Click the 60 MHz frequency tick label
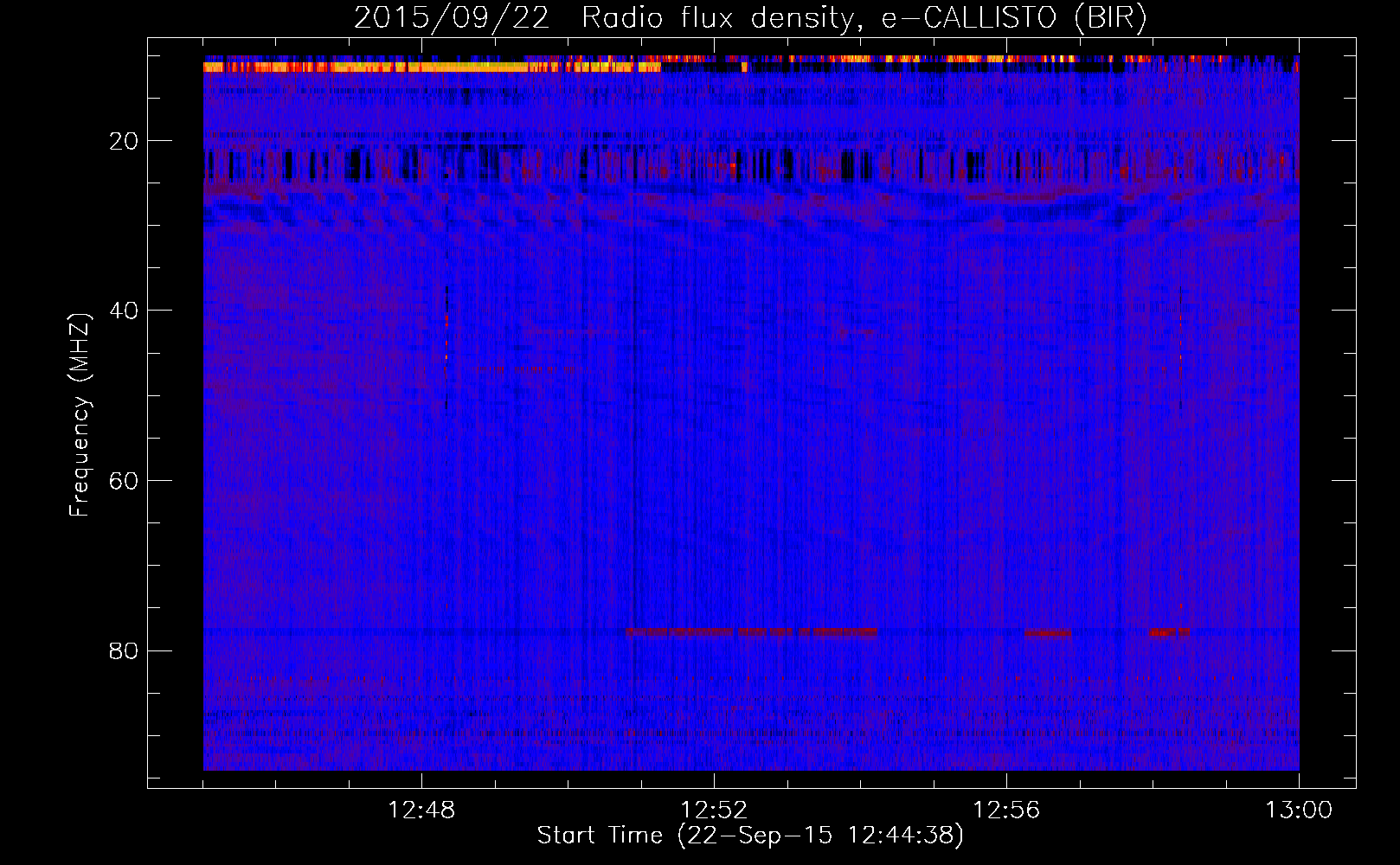The width and height of the screenshot is (1400, 865). click(124, 481)
